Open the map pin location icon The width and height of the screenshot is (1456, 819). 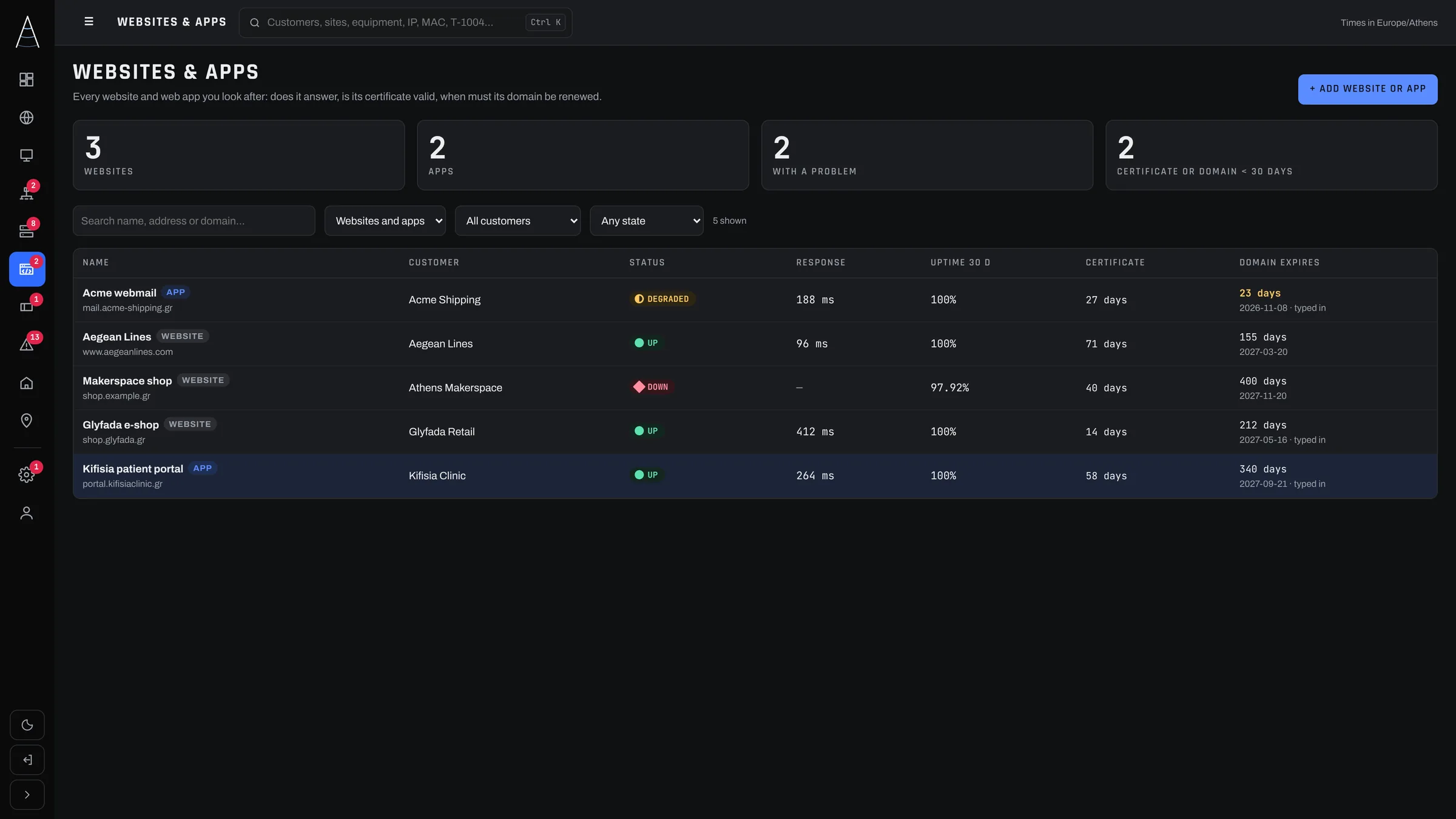pyautogui.click(x=27, y=420)
